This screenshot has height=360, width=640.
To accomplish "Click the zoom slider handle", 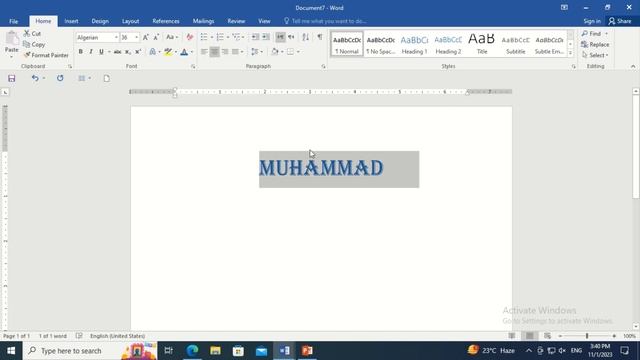I will pyautogui.click(x=587, y=336).
